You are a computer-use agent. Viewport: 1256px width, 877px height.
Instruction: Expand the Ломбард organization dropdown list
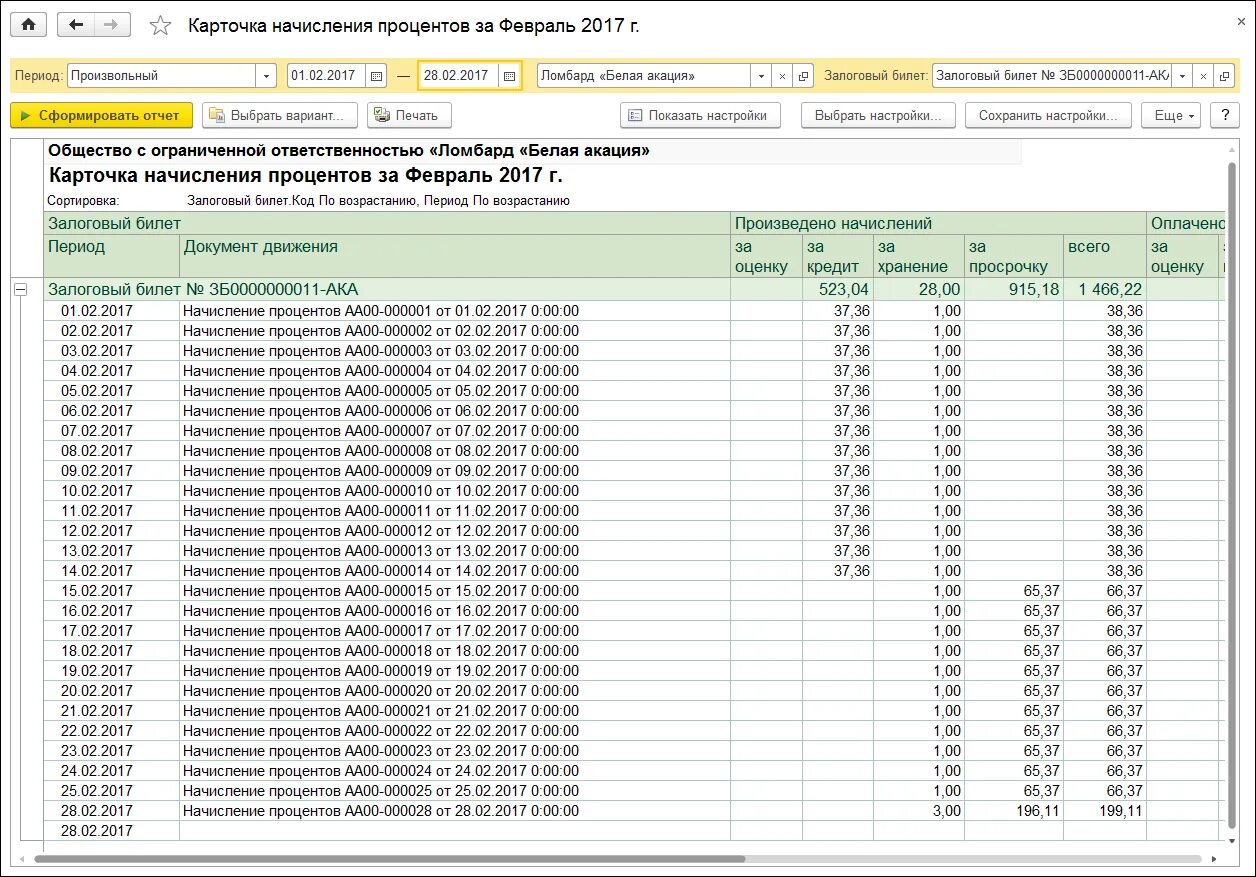pyautogui.click(x=762, y=76)
